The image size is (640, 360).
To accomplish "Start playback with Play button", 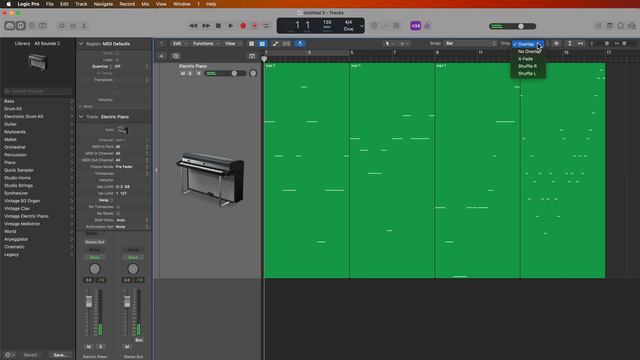I will click(231, 26).
